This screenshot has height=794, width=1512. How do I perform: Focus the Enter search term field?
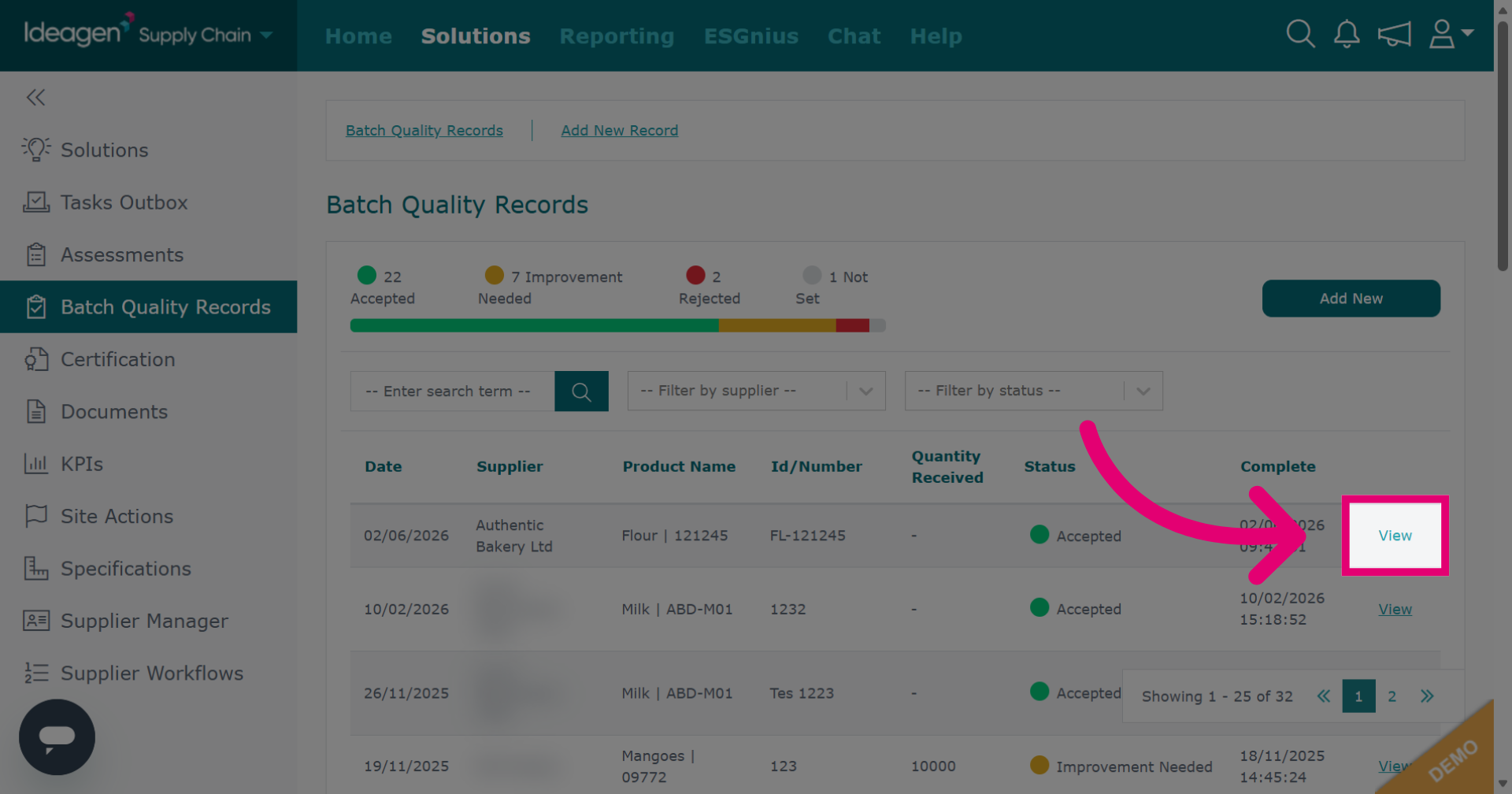click(453, 391)
